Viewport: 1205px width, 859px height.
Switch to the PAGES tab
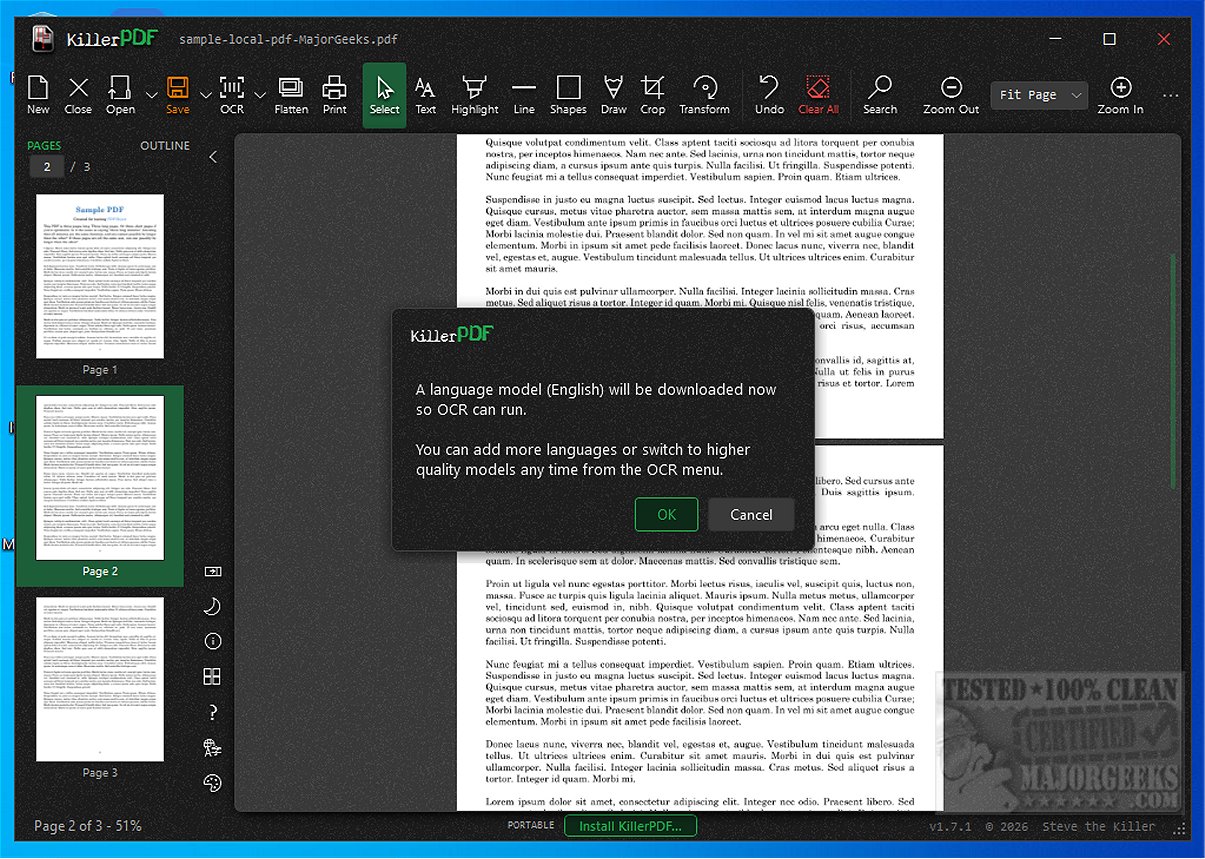pos(44,145)
